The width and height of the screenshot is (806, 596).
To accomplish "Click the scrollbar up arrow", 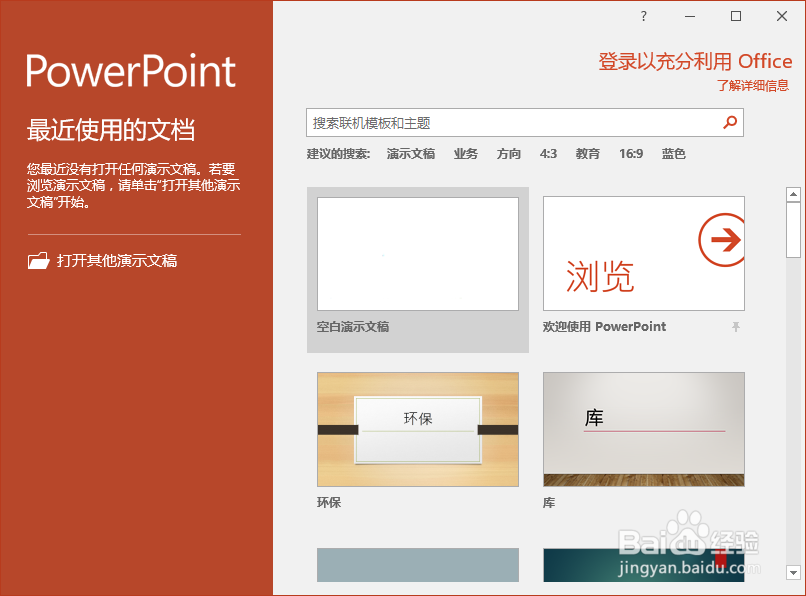I will [793, 194].
